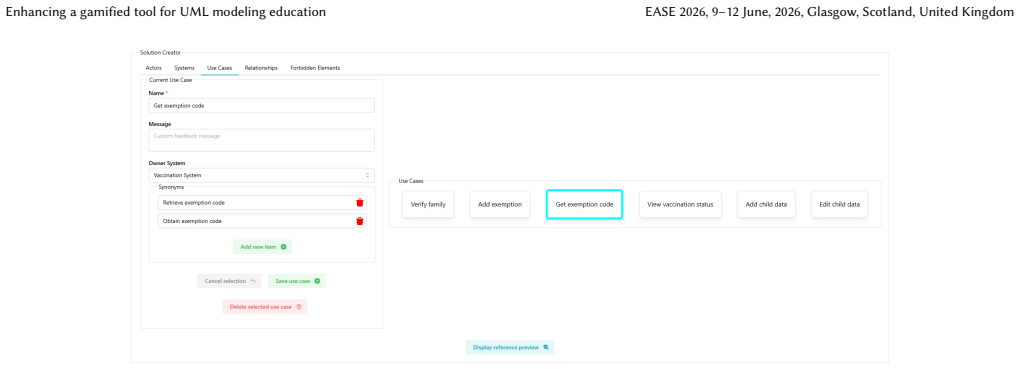Viewport: 1020px width, 369px height.
Task: Switch to the Relationships tab
Action: click(261, 68)
